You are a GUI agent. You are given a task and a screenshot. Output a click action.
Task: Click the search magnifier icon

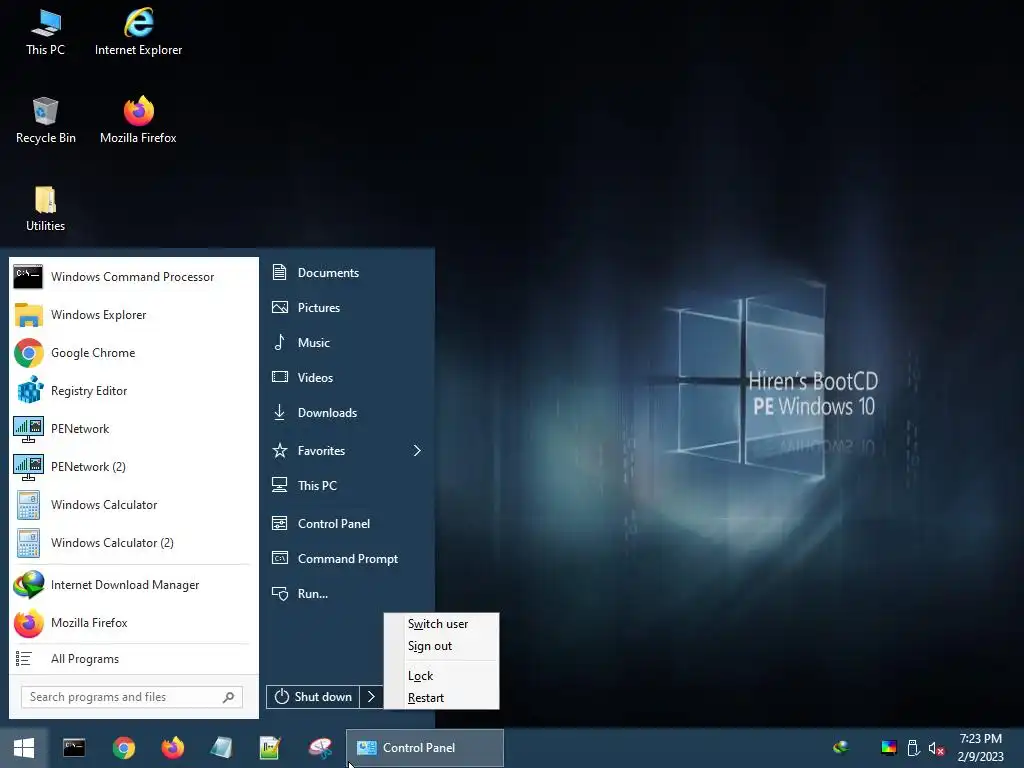click(228, 697)
